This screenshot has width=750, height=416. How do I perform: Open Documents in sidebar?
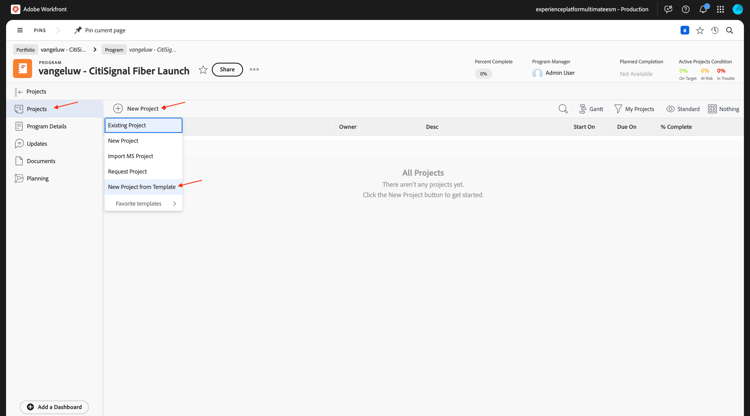pos(55,161)
